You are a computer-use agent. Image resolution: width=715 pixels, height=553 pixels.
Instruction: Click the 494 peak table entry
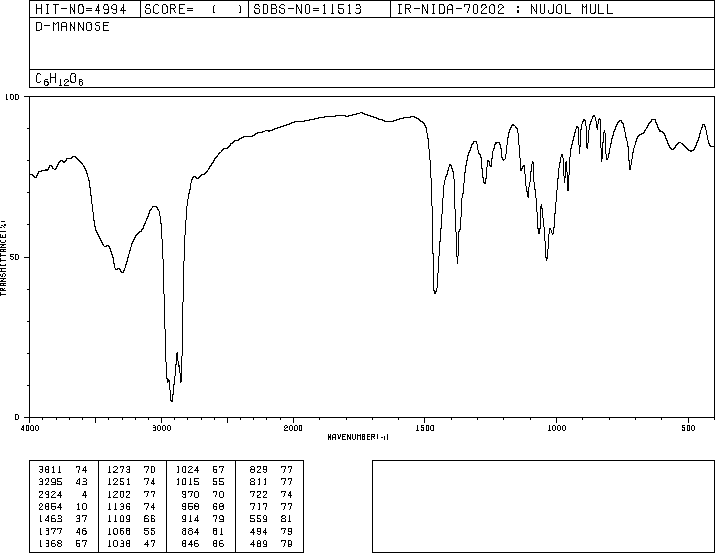click(x=258, y=531)
